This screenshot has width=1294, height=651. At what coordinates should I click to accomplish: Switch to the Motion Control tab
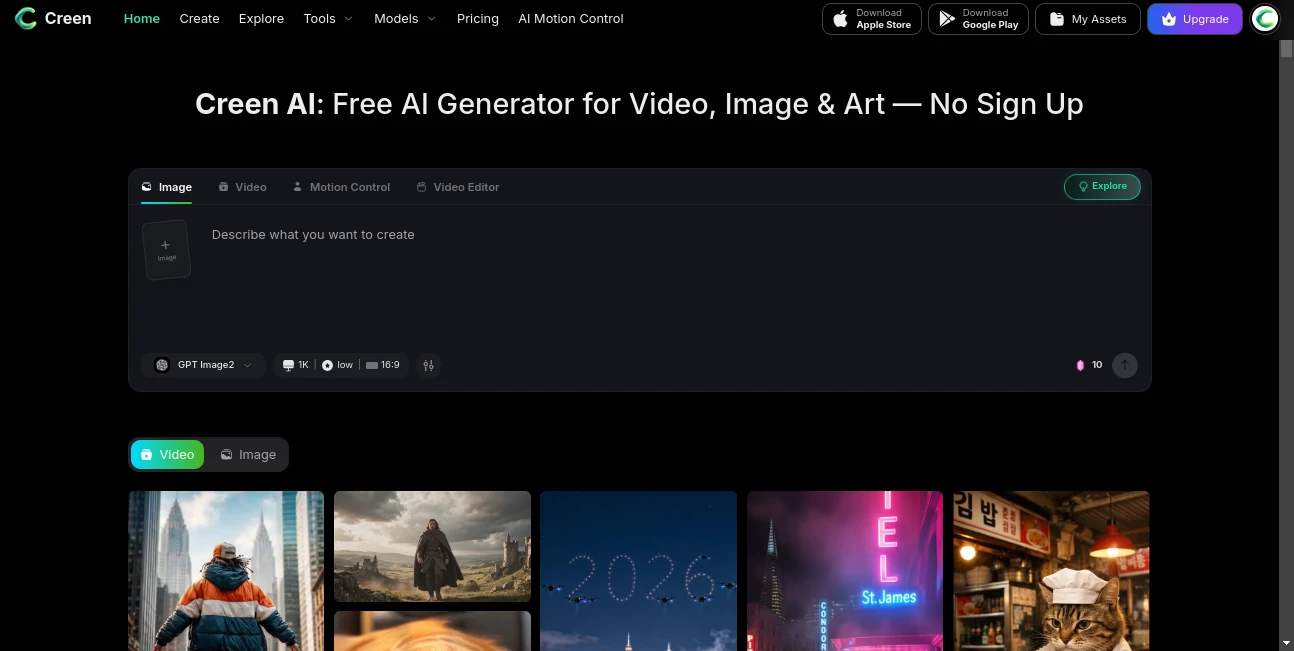(x=341, y=187)
